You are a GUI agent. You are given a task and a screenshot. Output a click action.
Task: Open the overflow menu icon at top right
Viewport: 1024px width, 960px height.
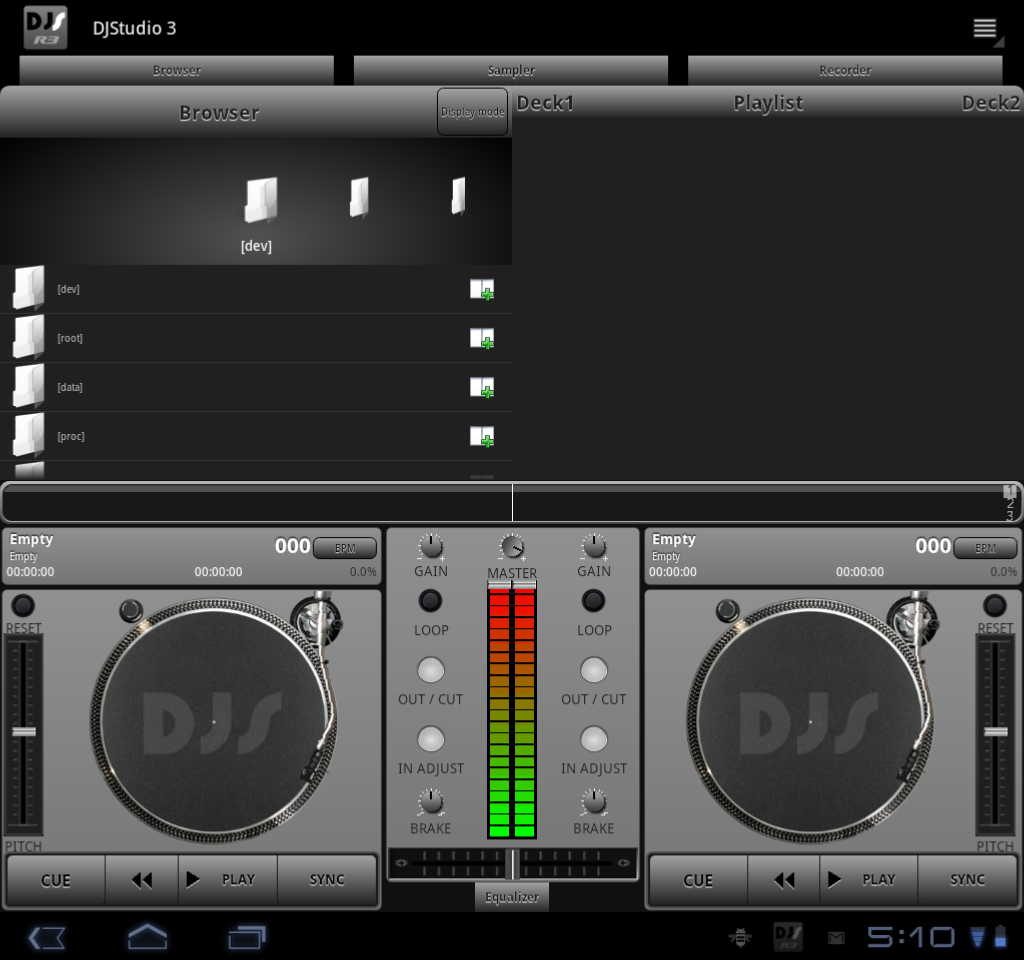coord(986,28)
